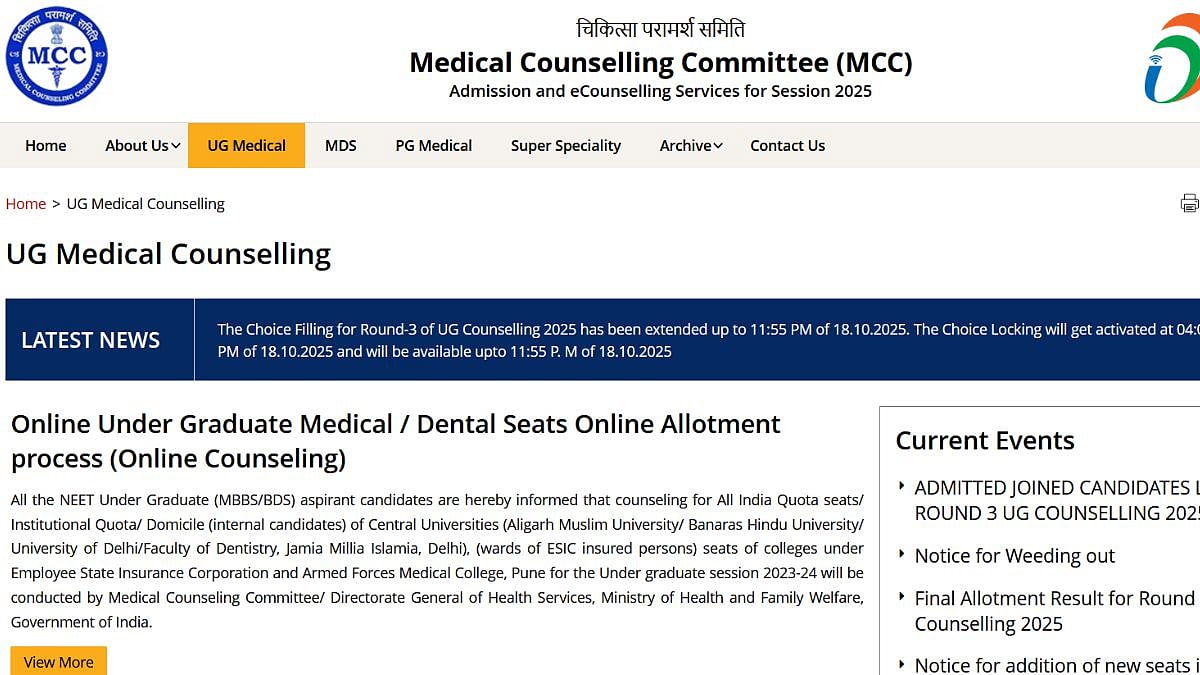Click the Medical Counselling Committee (MCC) title
The width and height of the screenshot is (1200, 675).
(660, 63)
